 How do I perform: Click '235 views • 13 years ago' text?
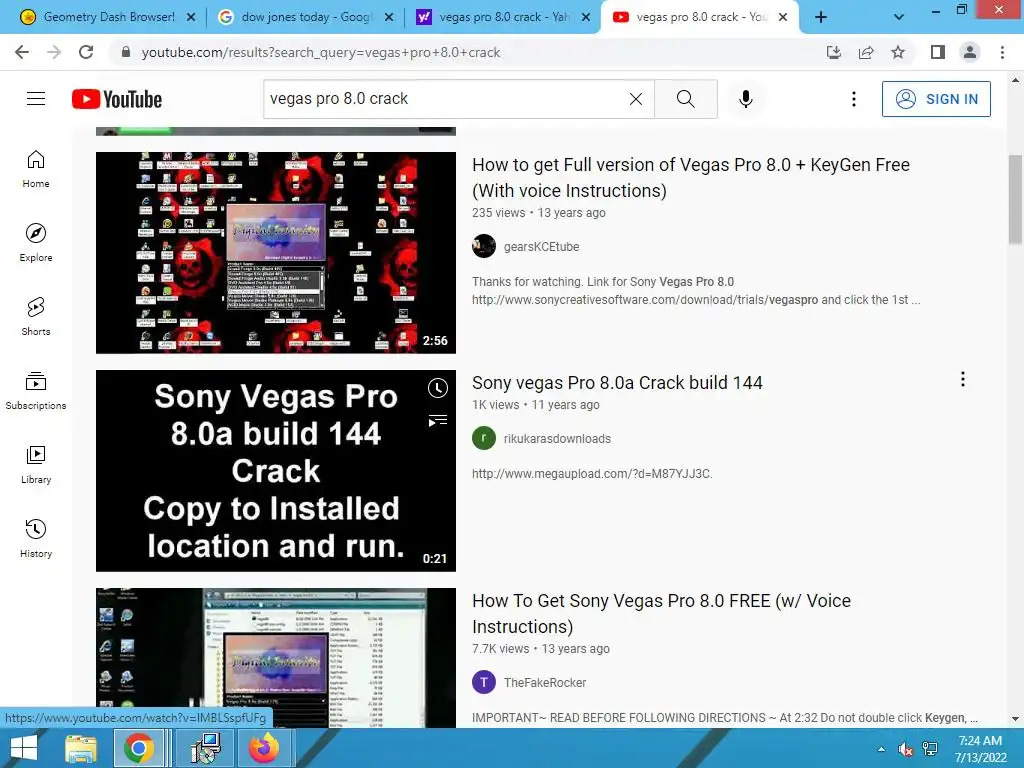(x=539, y=213)
